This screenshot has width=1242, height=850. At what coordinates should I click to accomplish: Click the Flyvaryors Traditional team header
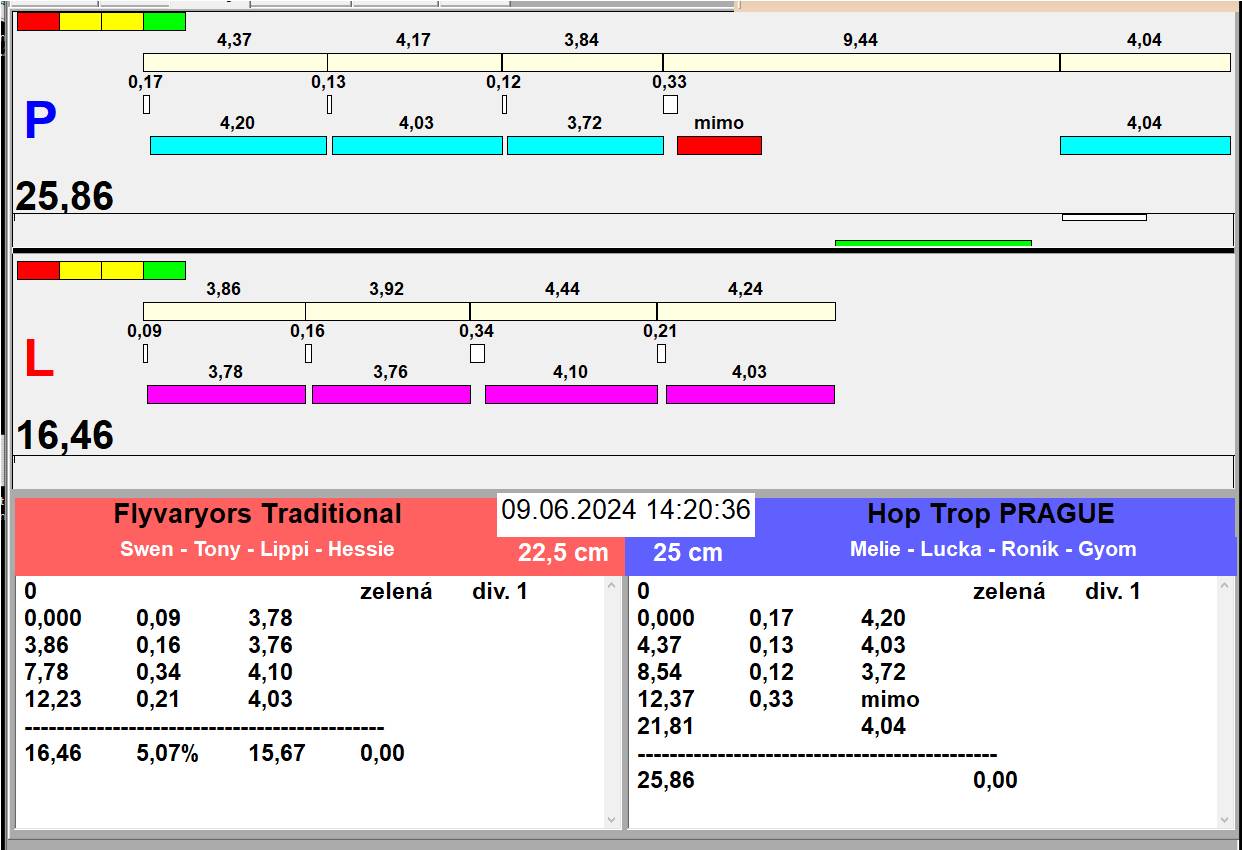[257, 515]
